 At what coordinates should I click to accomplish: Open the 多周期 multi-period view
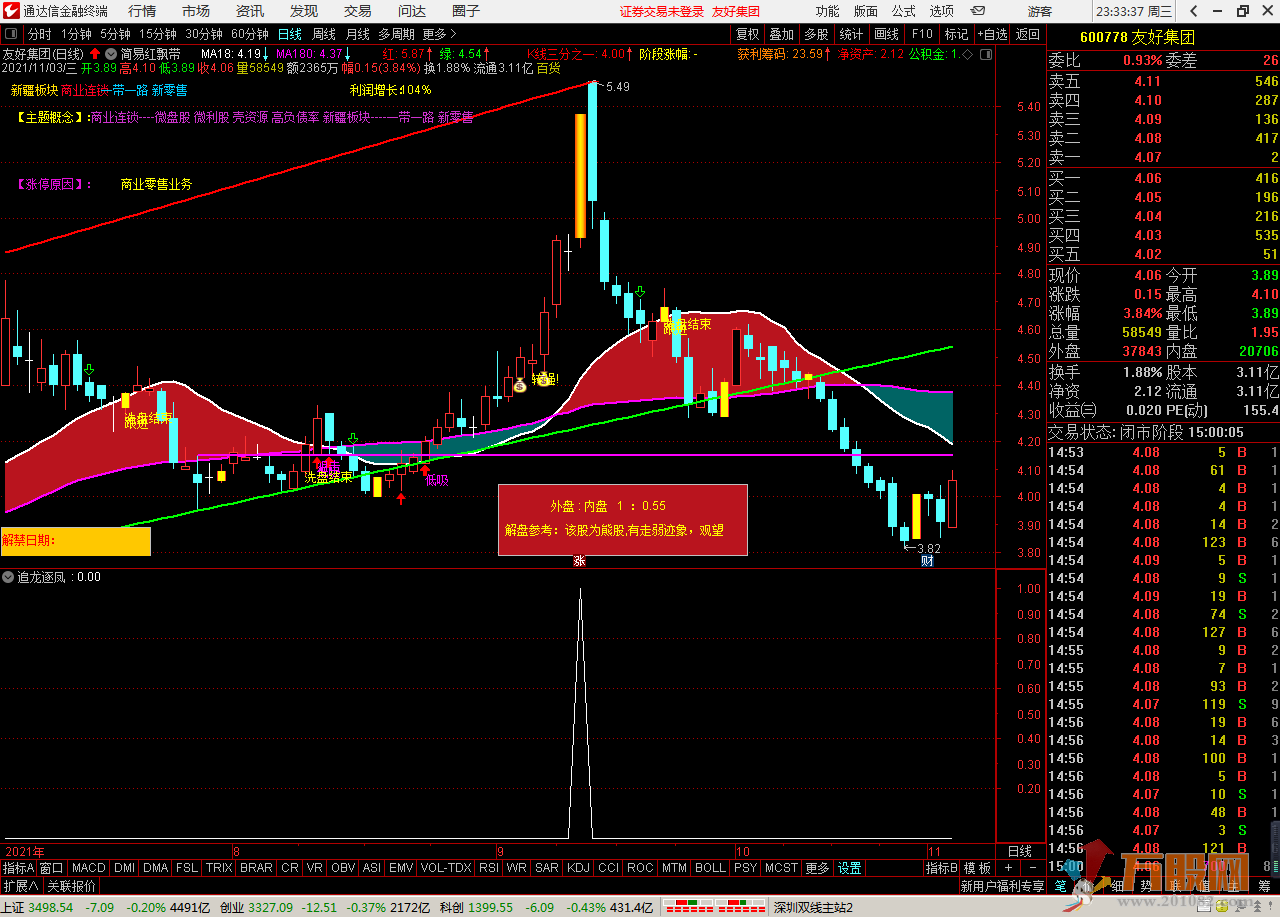click(396, 34)
